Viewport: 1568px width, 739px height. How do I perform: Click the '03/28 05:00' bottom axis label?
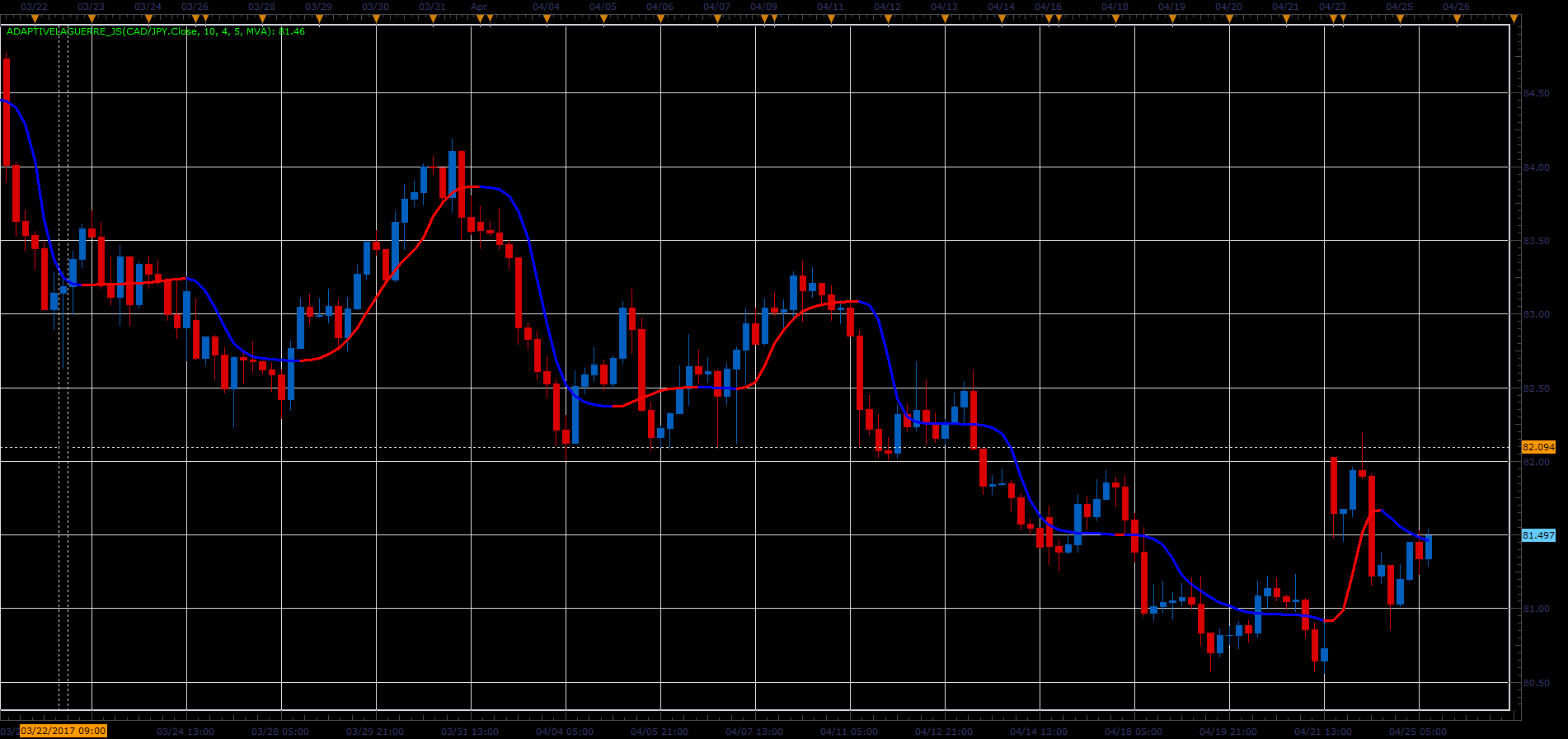point(280,732)
